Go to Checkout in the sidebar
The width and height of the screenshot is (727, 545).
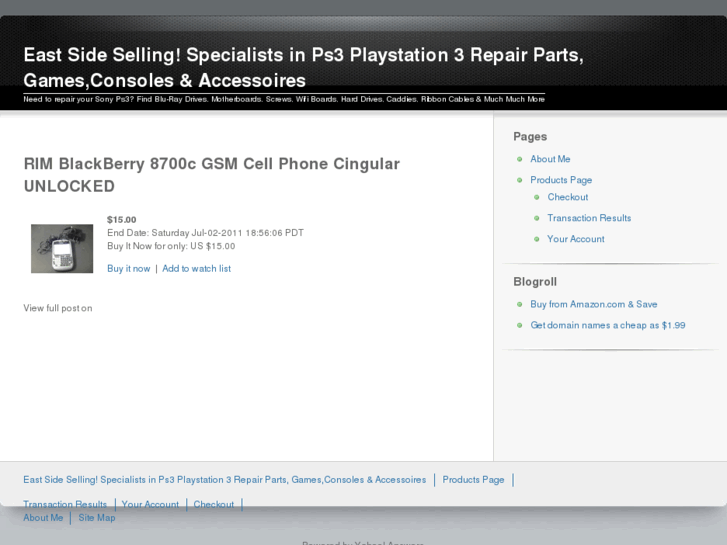pos(567,197)
